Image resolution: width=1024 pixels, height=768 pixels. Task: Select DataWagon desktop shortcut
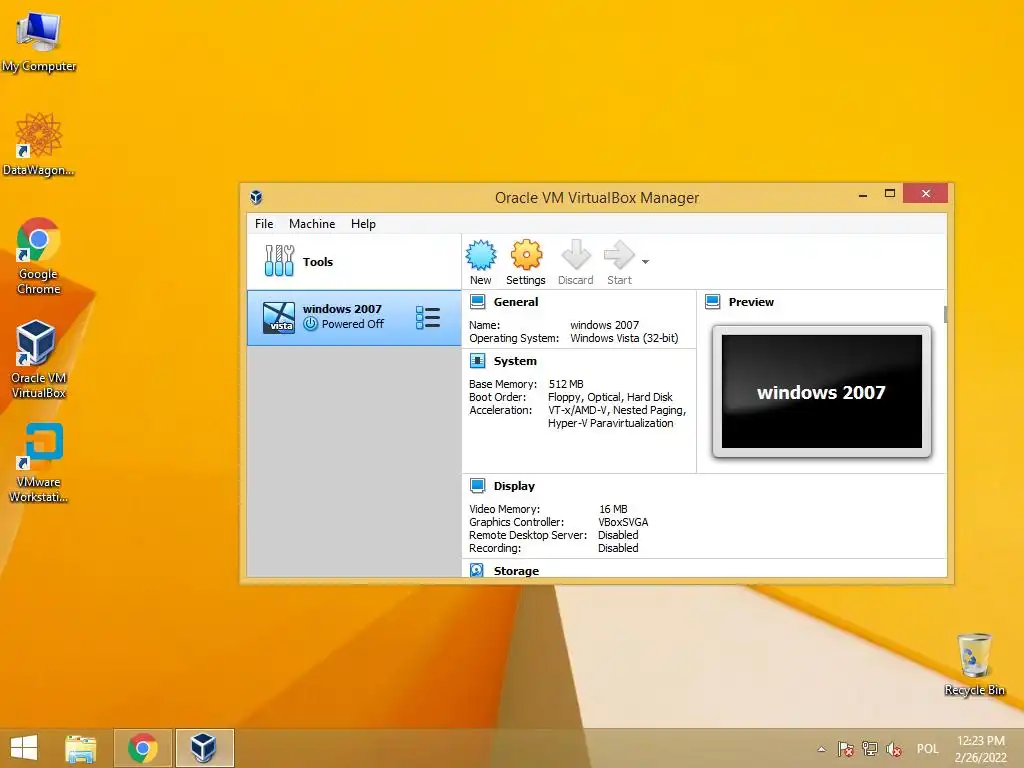(39, 144)
